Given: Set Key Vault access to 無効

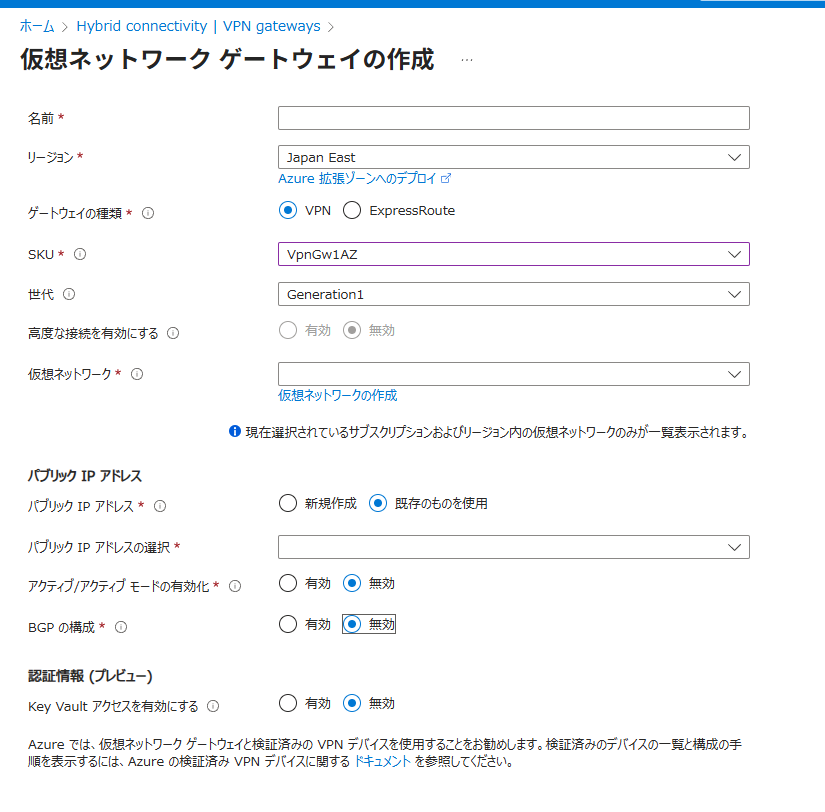Looking at the screenshot, I should pyautogui.click(x=352, y=703).
